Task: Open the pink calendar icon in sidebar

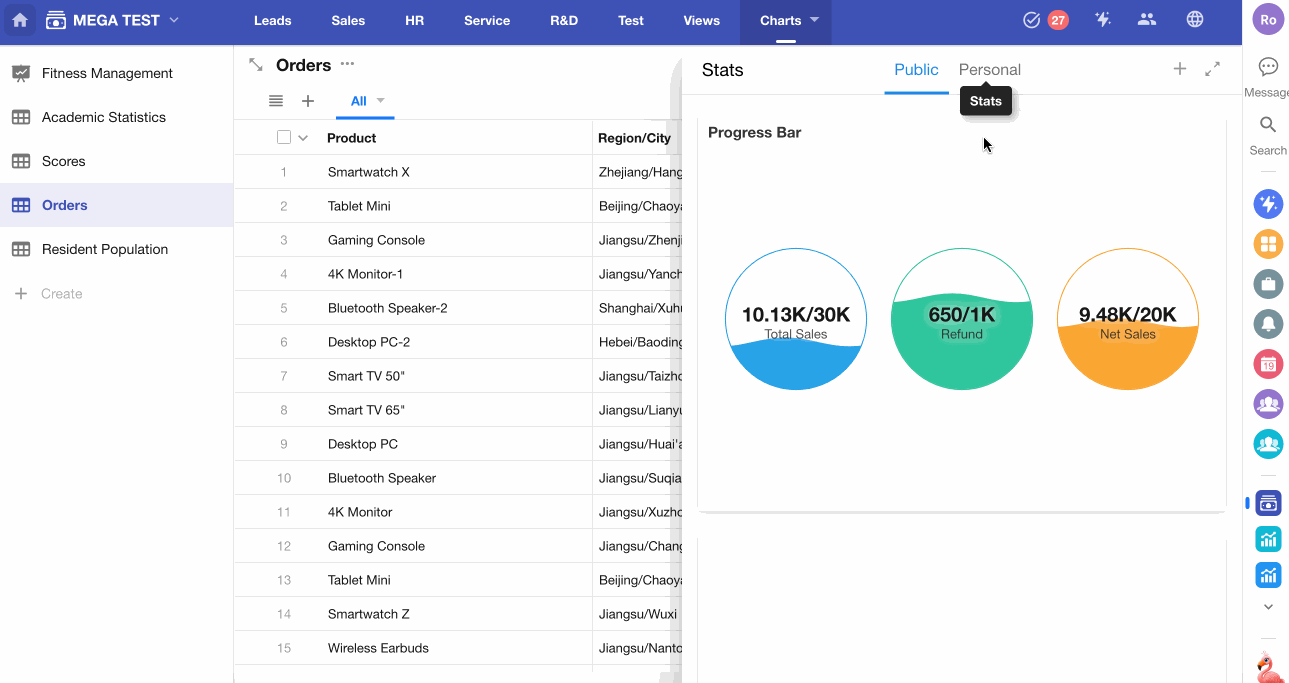Action: tap(1268, 364)
